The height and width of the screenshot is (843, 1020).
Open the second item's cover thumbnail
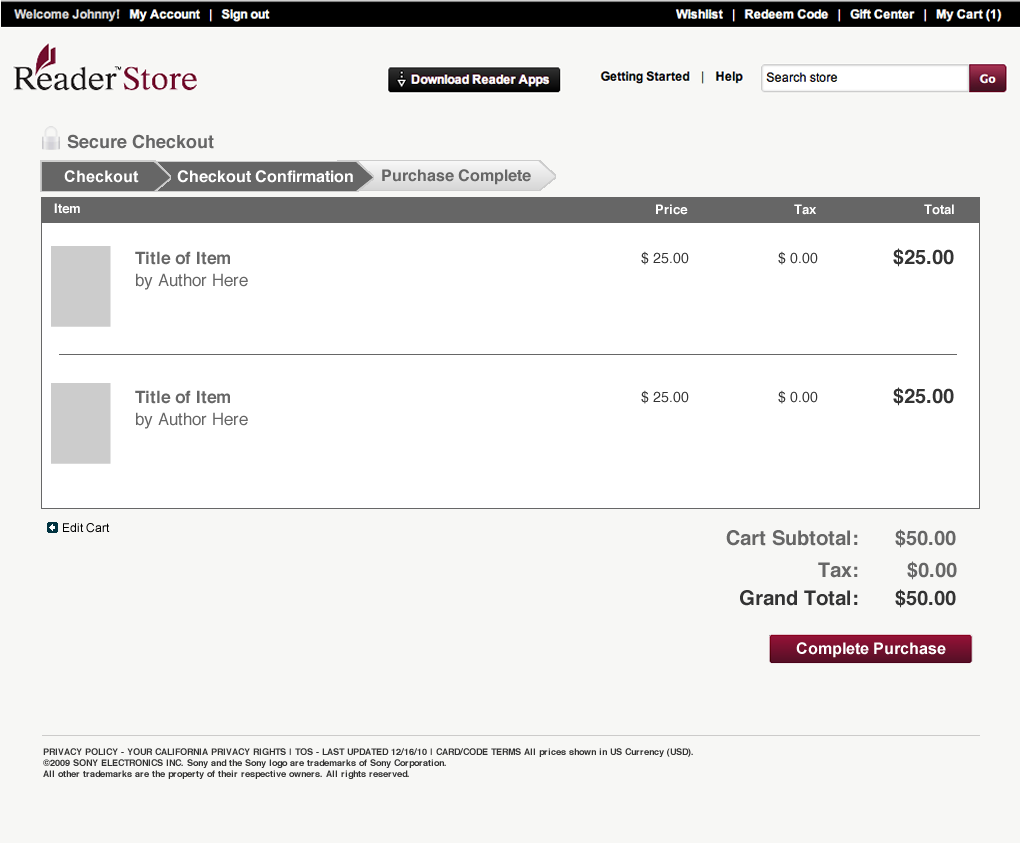click(x=81, y=423)
